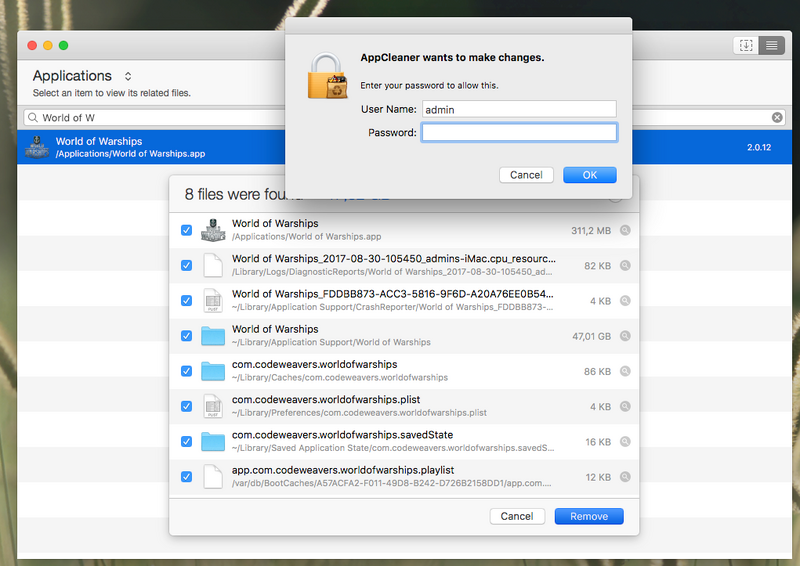Click the drop-zone view toolbar icon
The image size is (800, 566).
[x=746, y=45]
